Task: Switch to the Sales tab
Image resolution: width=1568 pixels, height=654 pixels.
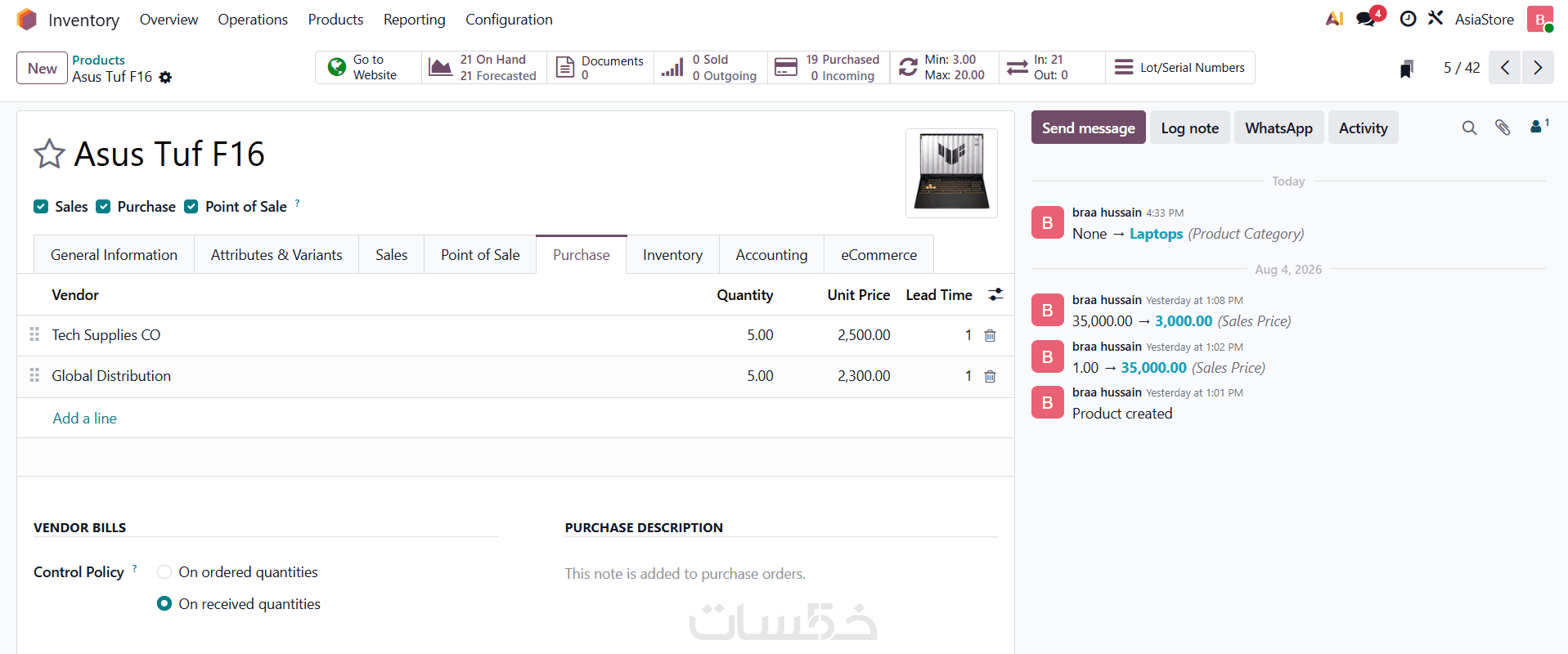Action: [x=392, y=255]
